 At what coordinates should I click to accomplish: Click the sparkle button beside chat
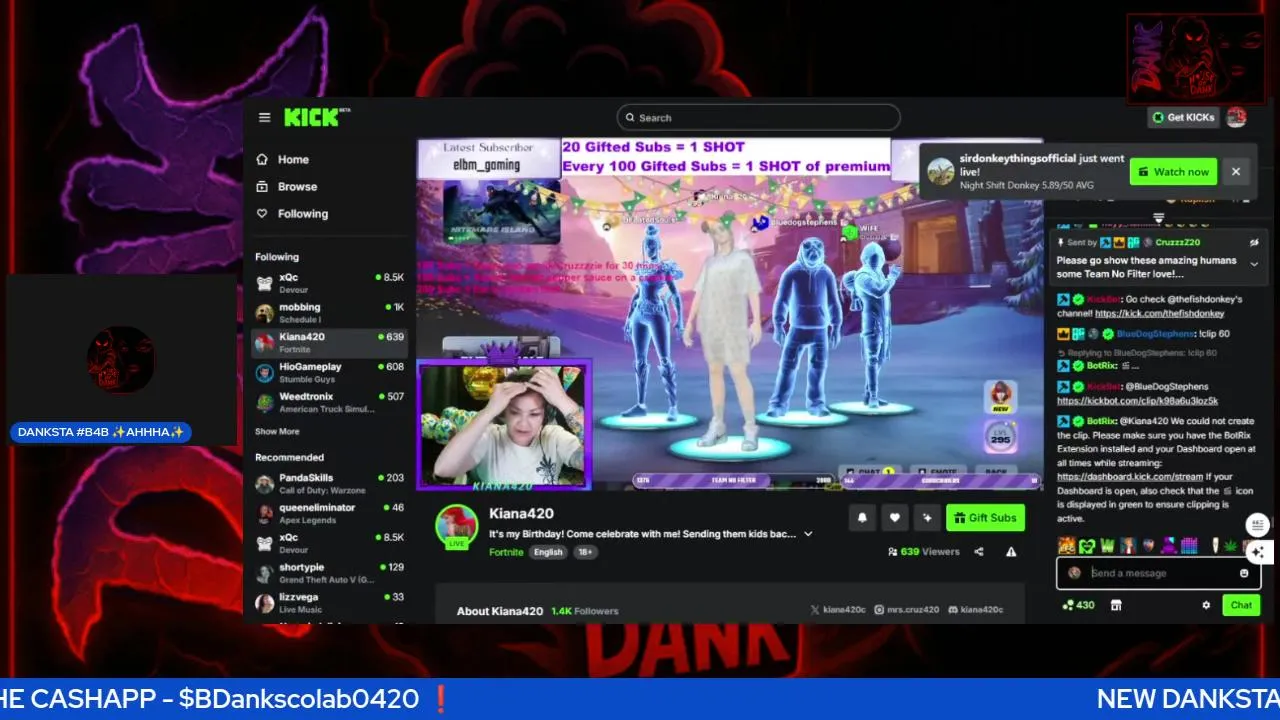[x=1258, y=552]
